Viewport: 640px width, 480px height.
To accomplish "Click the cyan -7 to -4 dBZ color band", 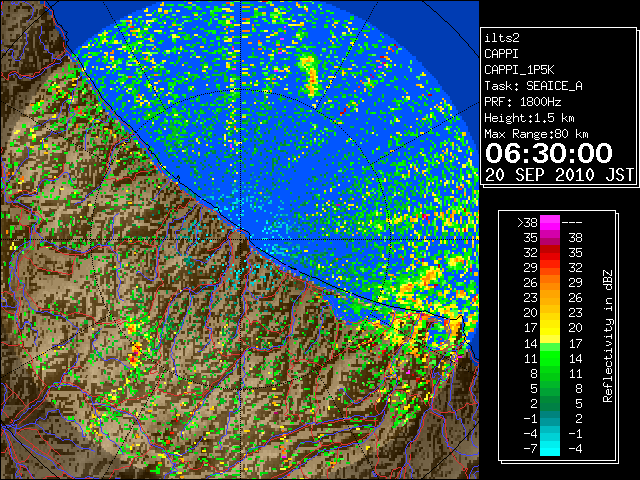I will point(550,449).
